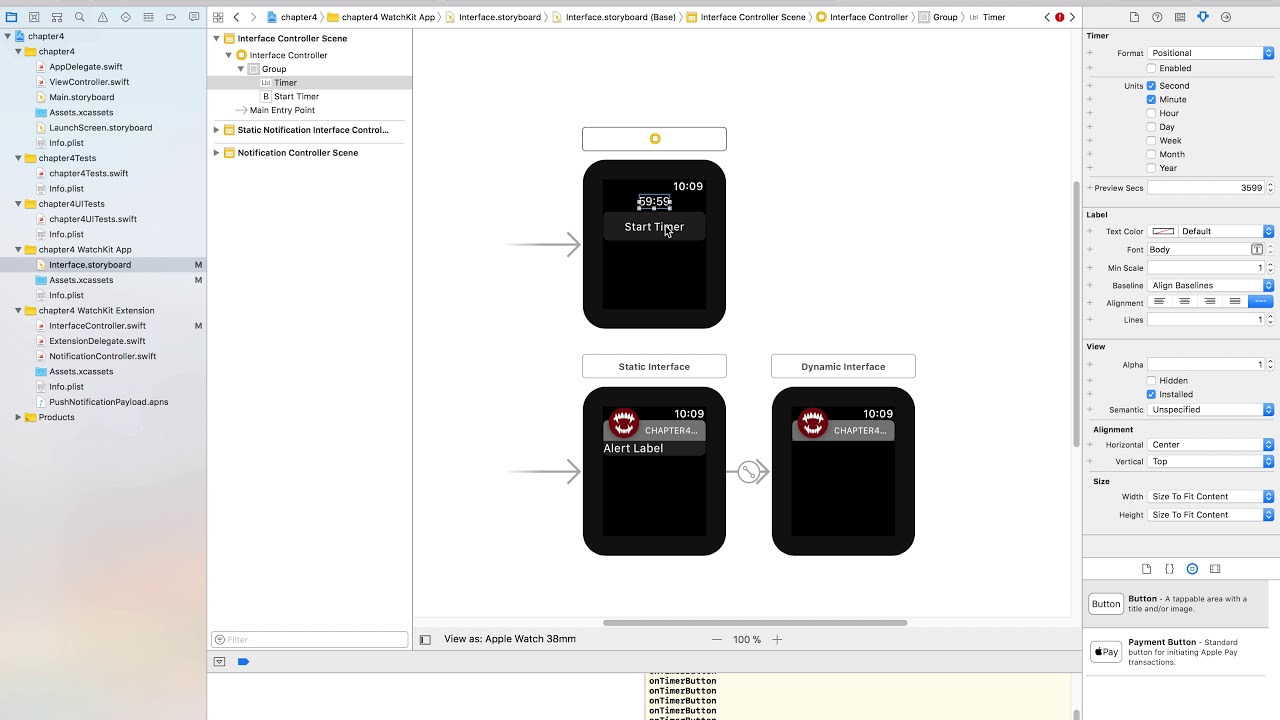The image size is (1280, 720).
Task: Check the Hour units checkbox
Action: click(1151, 113)
